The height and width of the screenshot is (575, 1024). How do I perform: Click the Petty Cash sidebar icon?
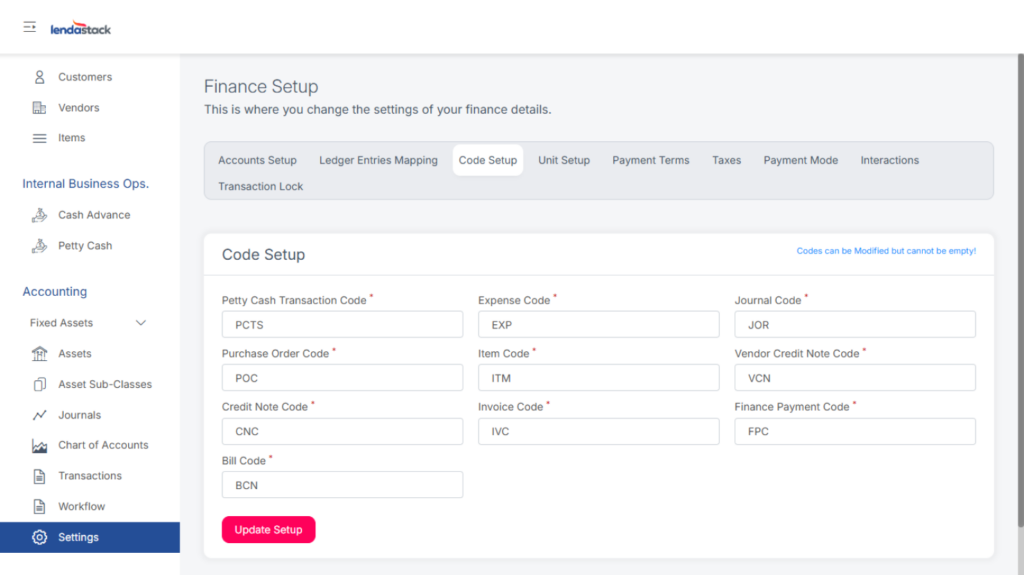click(40, 246)
